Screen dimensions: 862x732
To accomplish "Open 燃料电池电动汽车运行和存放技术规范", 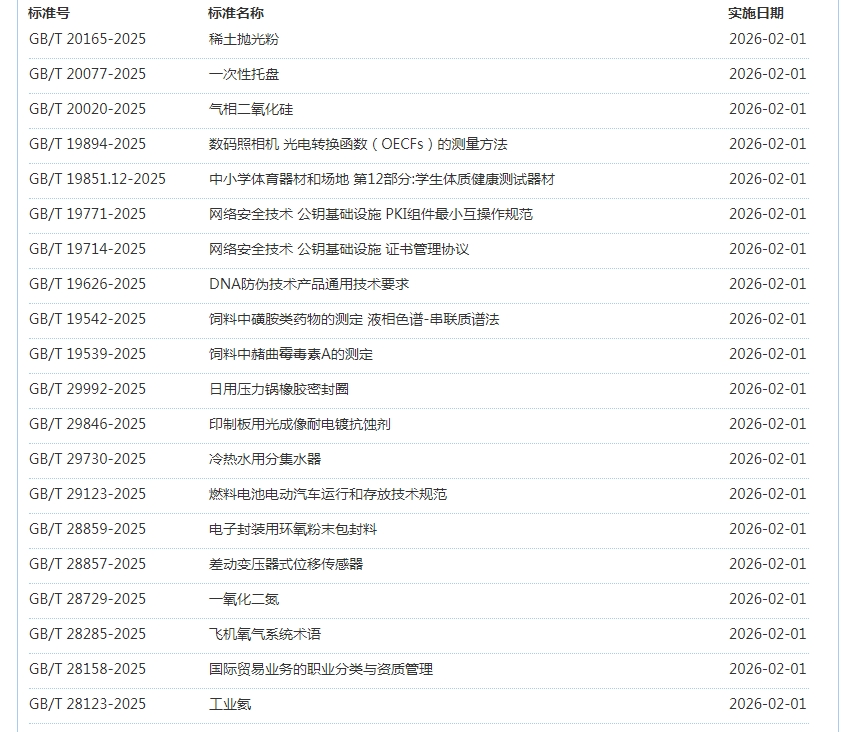I will click(x=327, y=494).
